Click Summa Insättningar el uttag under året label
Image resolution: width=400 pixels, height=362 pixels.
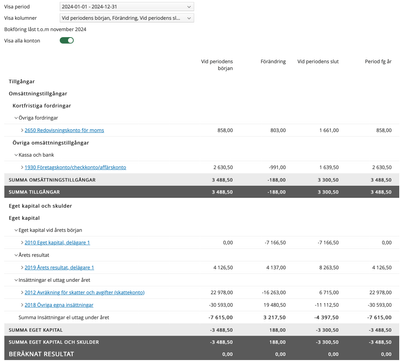pos(64,318)
